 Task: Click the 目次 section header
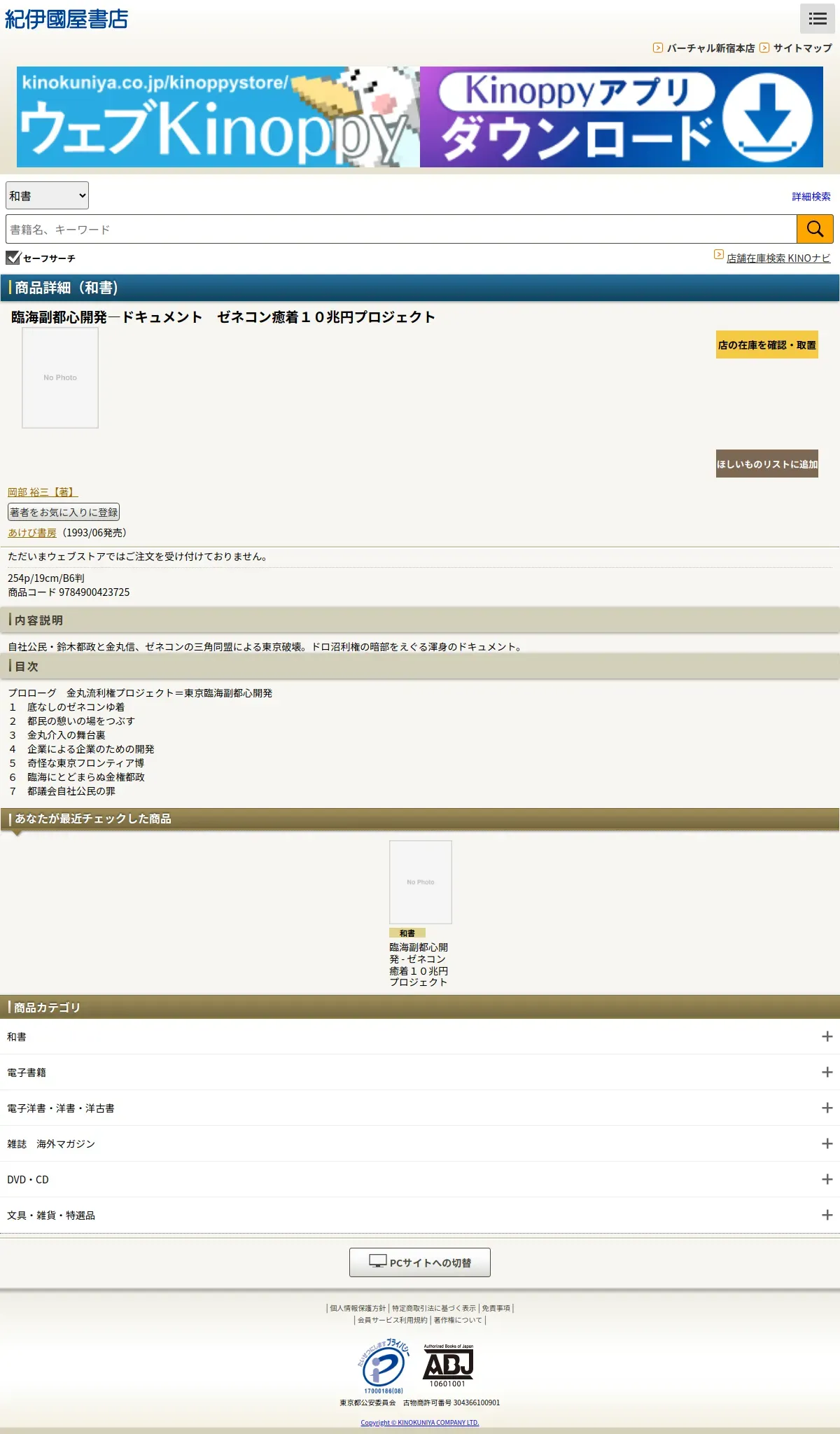click(420, 666)
